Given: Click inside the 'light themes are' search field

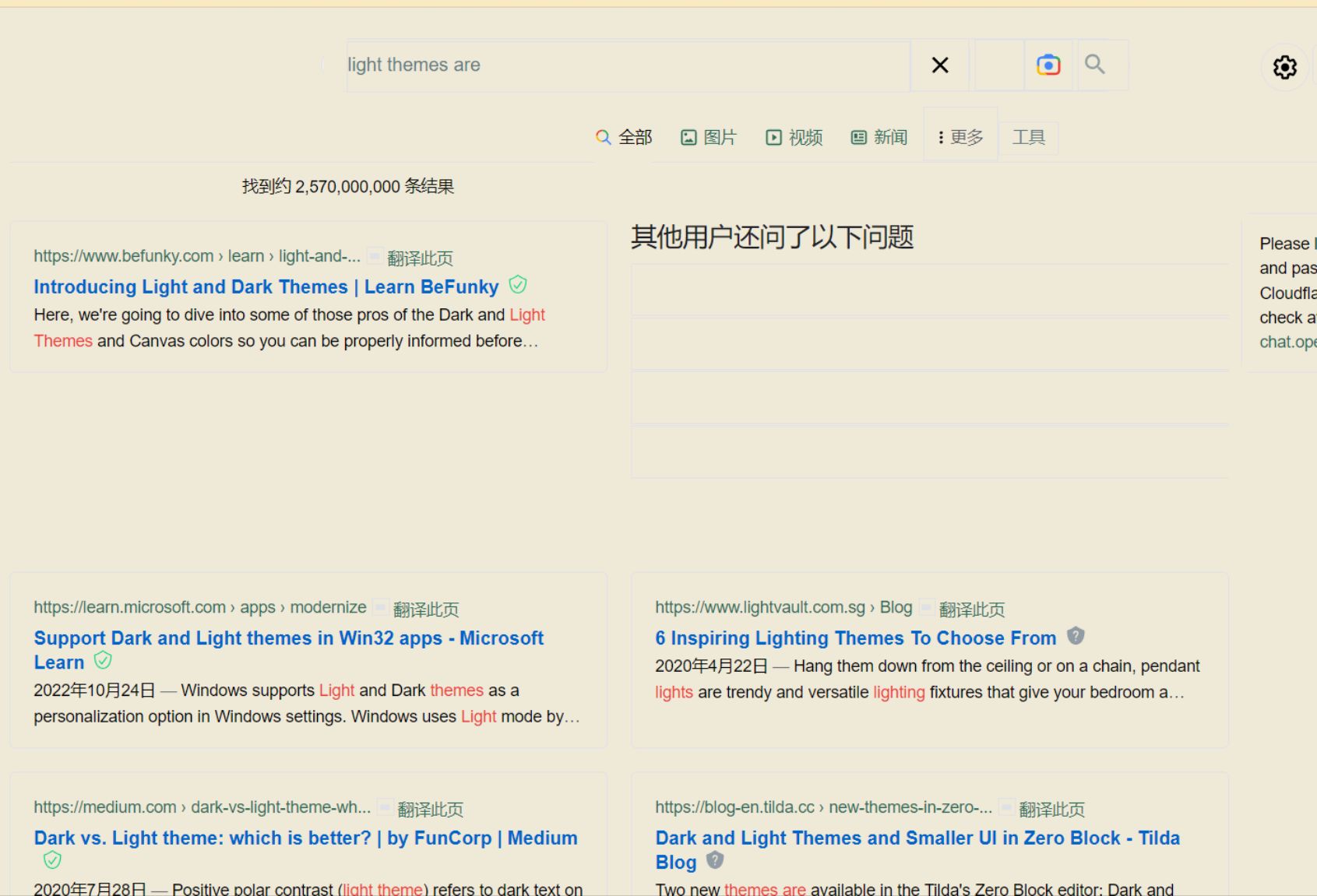Looking at the screenshot, I should pyautogui.click(x=628, y=65).
